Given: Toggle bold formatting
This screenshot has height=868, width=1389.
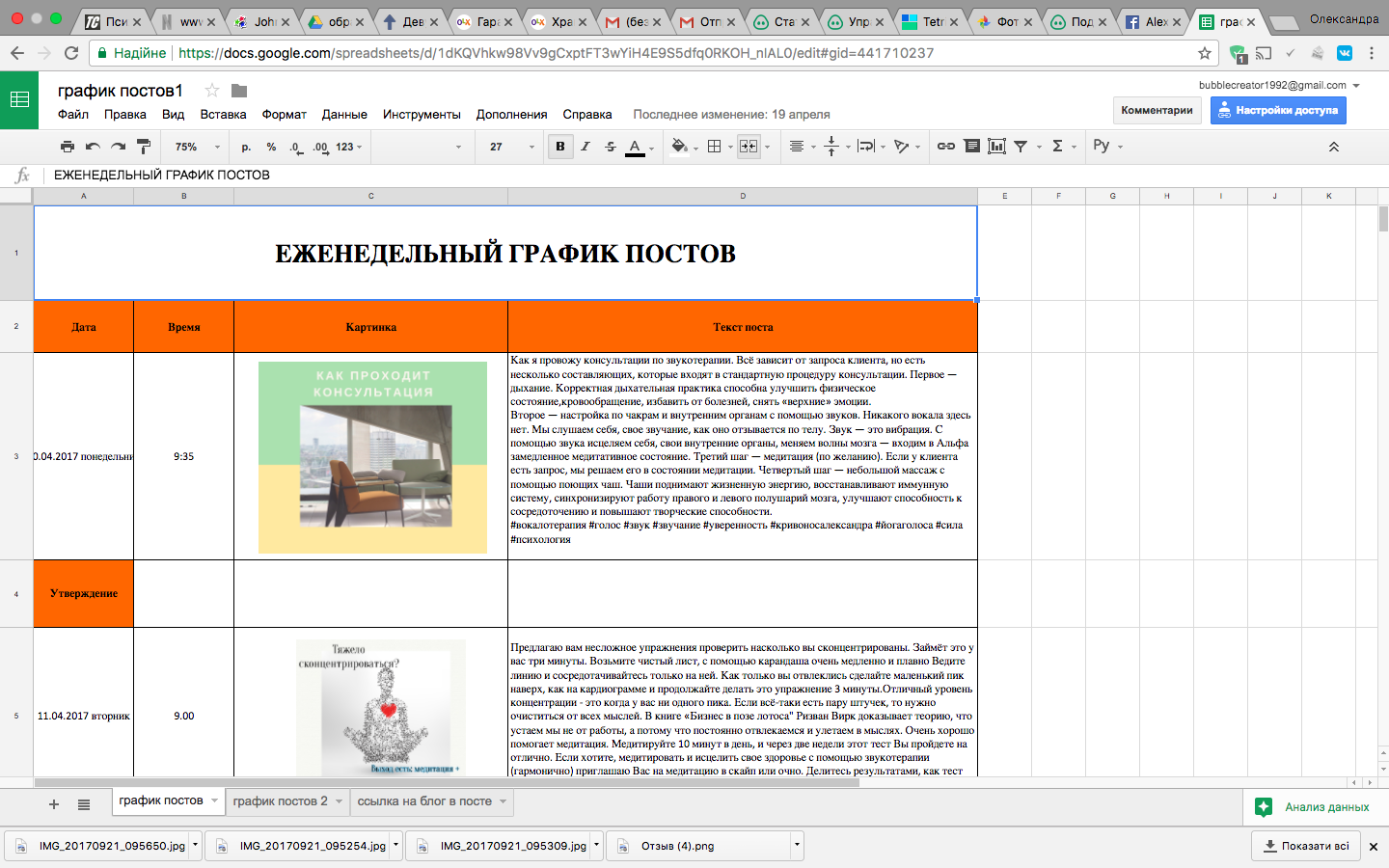Looking at the screenshot, I should (560, 147).
